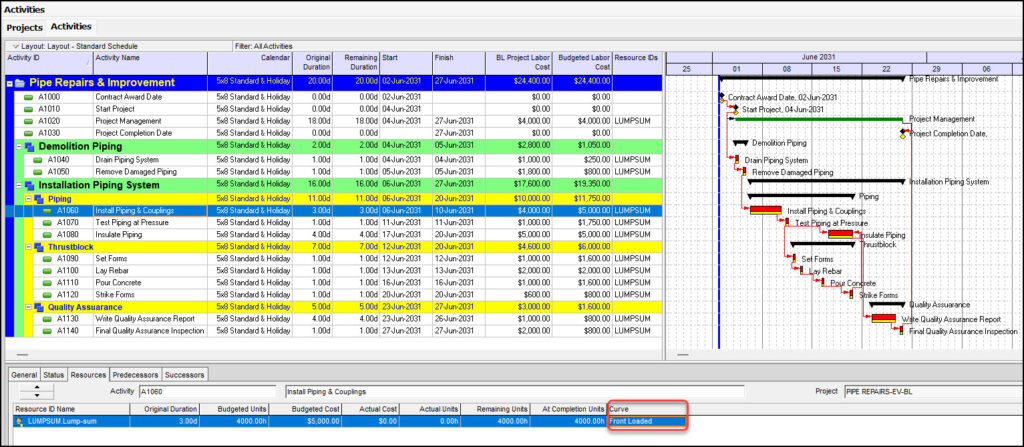Screen dimensions: 1024x447
Task: Click the A1100 activity icon
Action: 47,271
